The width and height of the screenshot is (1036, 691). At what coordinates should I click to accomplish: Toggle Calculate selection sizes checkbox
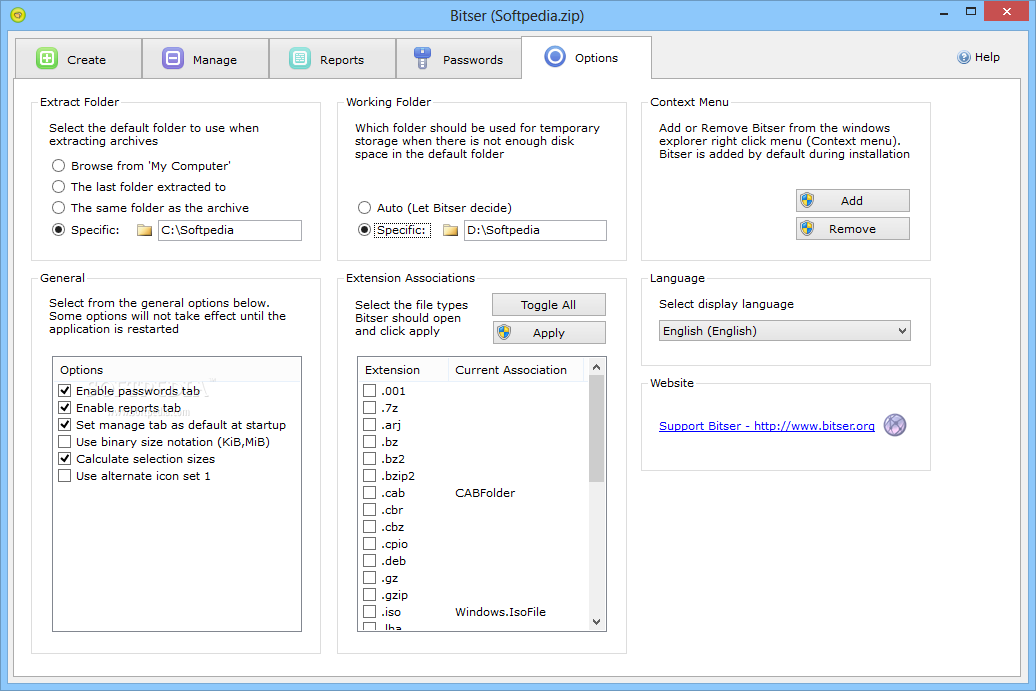[65, 458]
